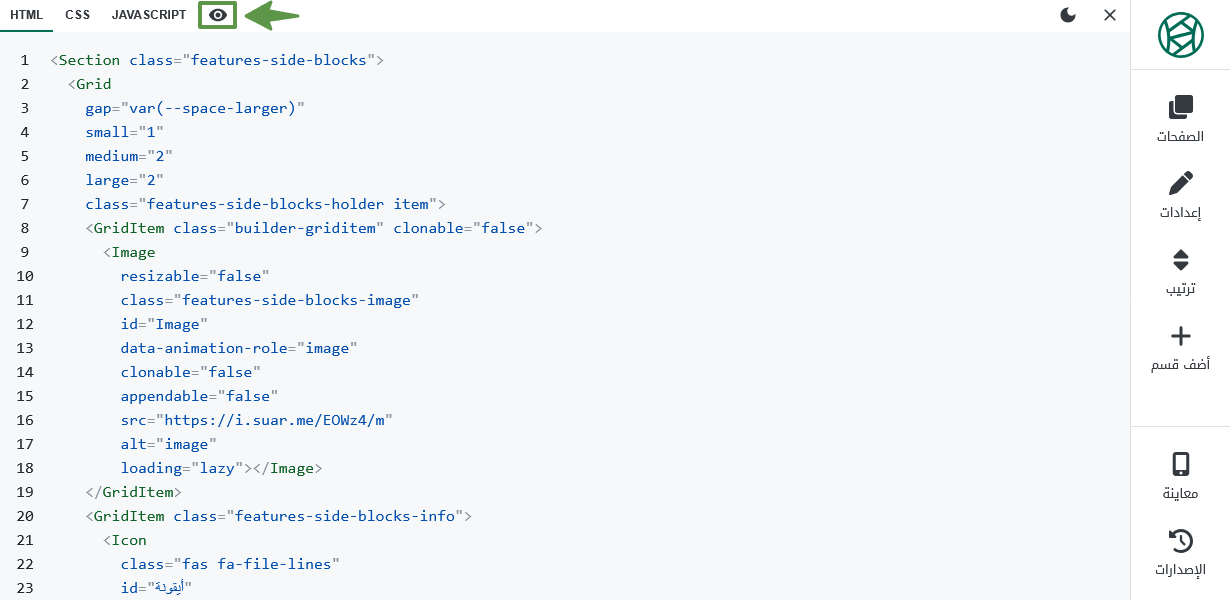Click the green circular site logo
The width and height of the screenshot is (1230, 600).
point(1181,35)
